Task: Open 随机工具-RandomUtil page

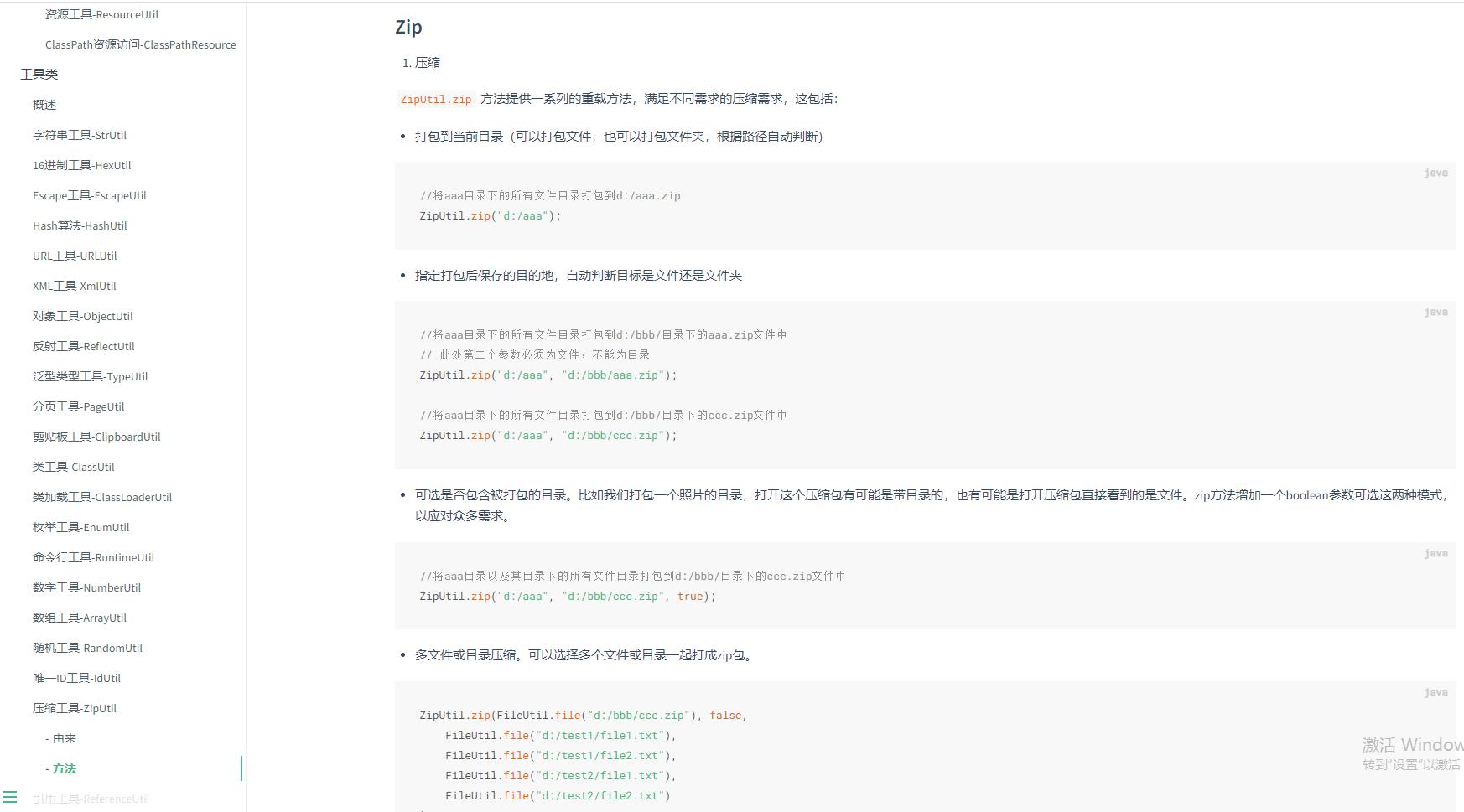Action: 88,648
